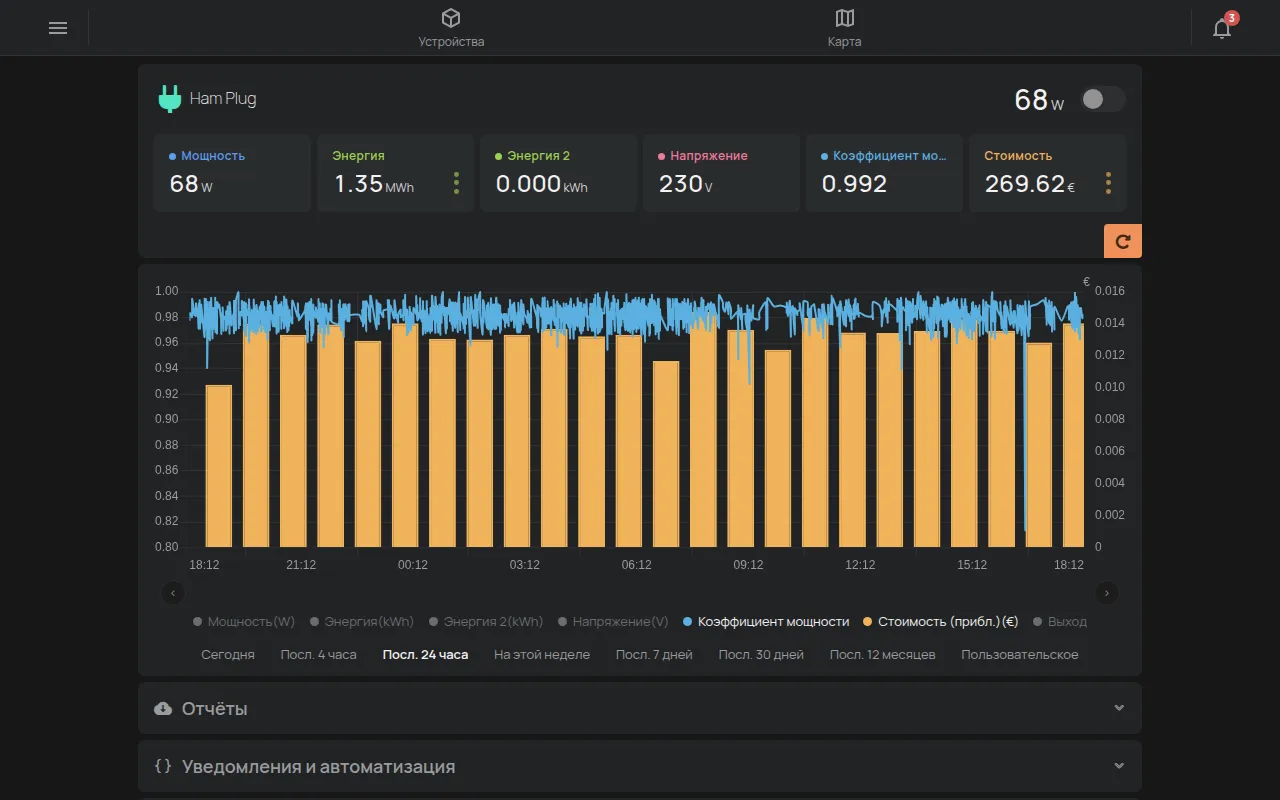Click the 269.62 € cost value

point(1030,184)
